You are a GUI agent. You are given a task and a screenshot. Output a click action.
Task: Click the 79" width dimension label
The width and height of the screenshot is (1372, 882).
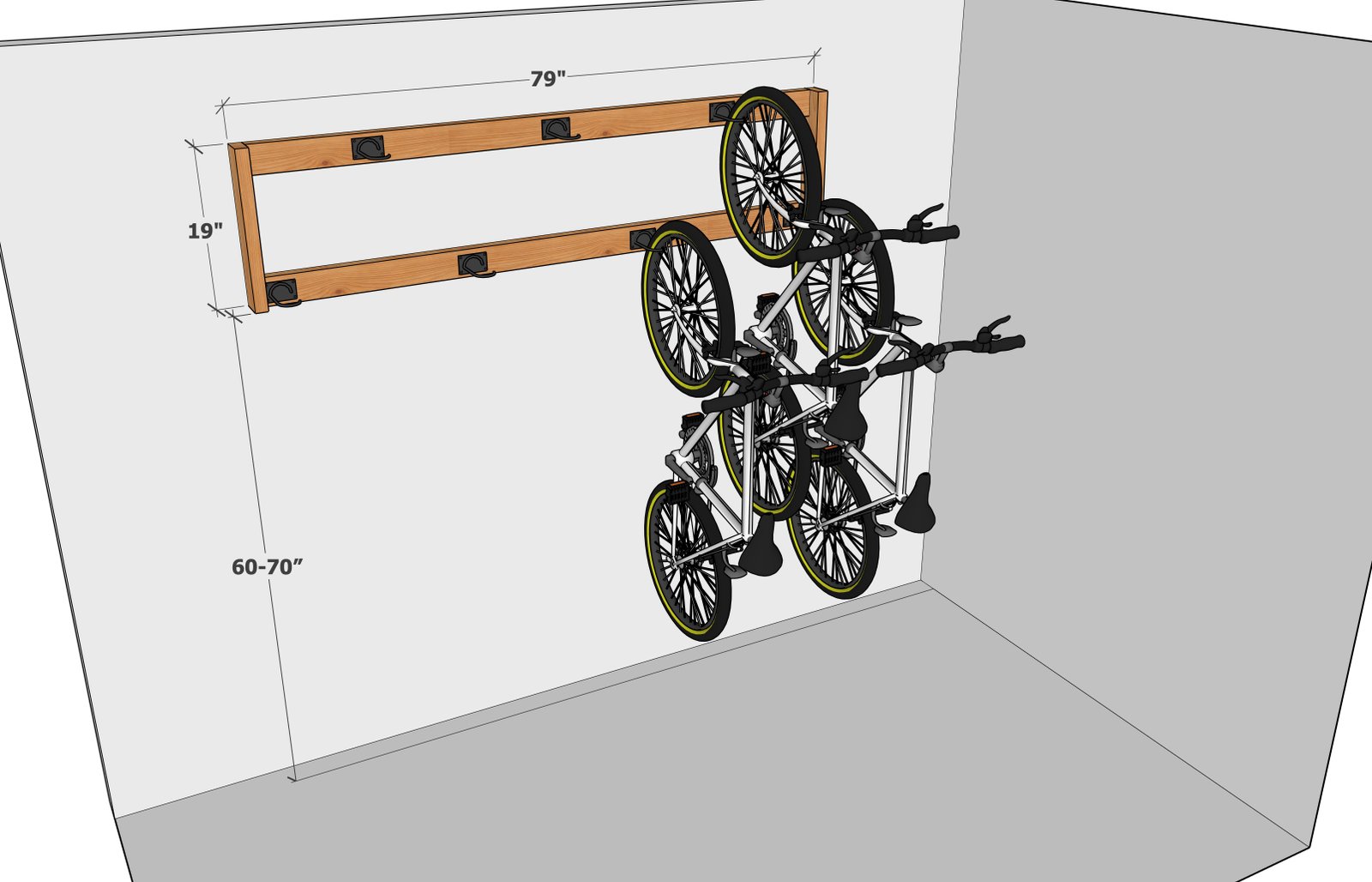click(548, 79)
